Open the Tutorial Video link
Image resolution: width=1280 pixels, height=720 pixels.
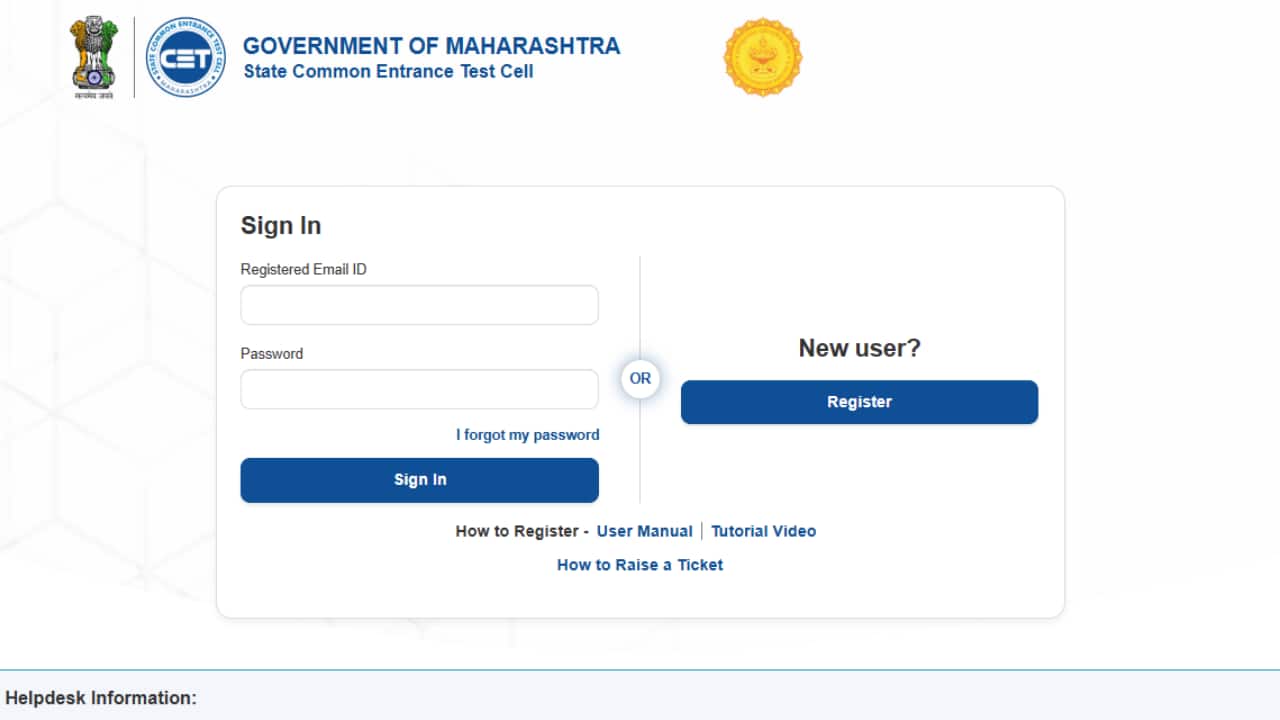pyautogui.click(x=763, y=531)
